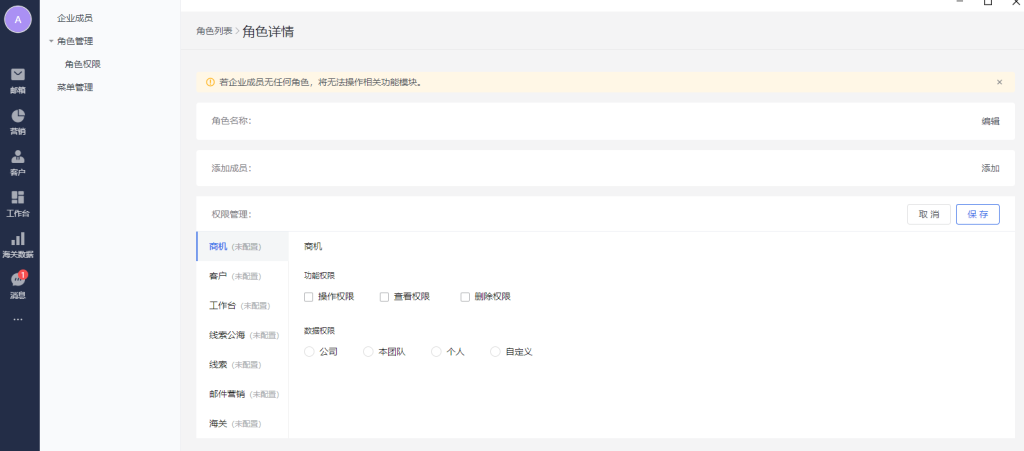Open 菜单管理 in left navigation

75,87
